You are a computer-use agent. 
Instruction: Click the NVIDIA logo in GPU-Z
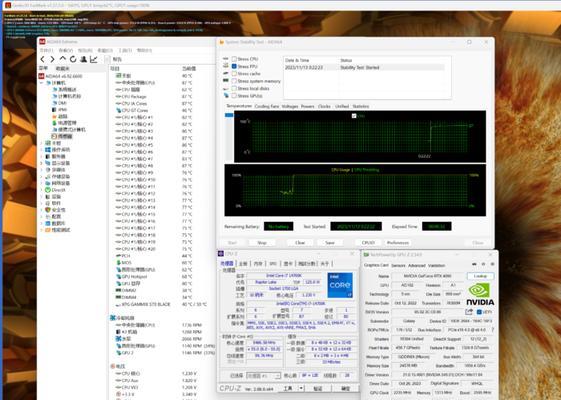pyautogui.click(x=480, y=294)
